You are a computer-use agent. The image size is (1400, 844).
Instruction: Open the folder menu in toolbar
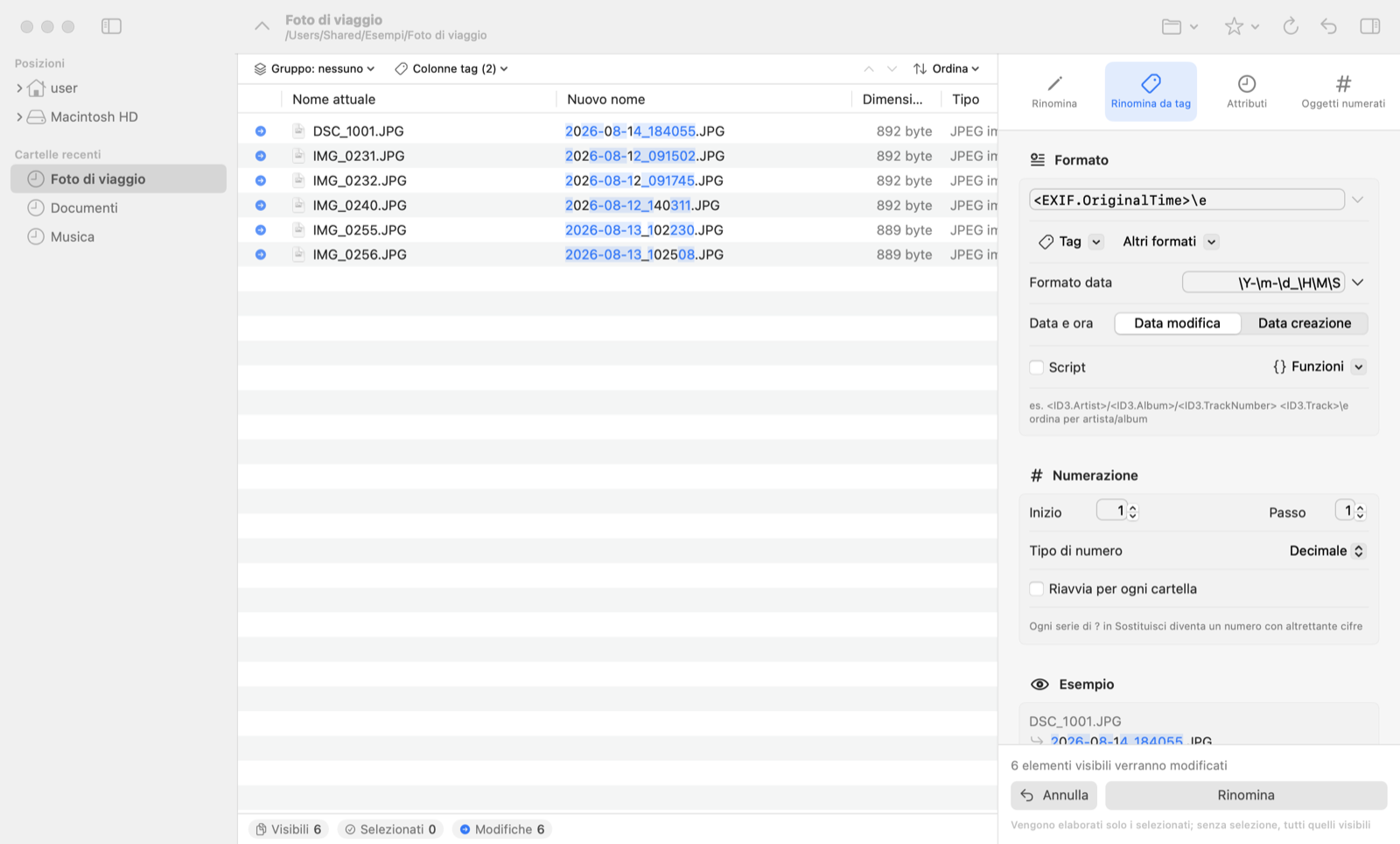(1179, 26)
